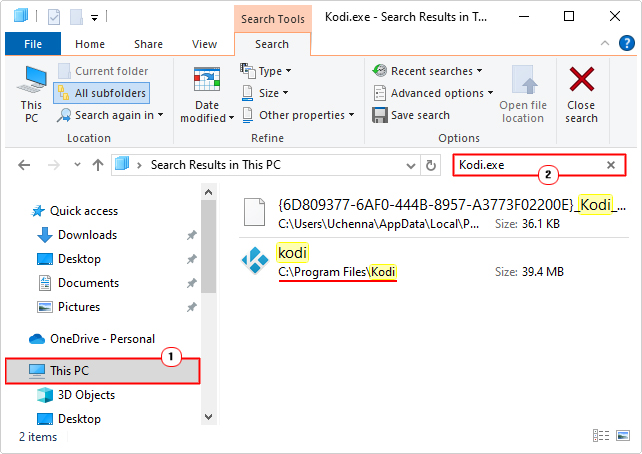
Task: Click the red X Close search button
Action: (x=581, y=94)
